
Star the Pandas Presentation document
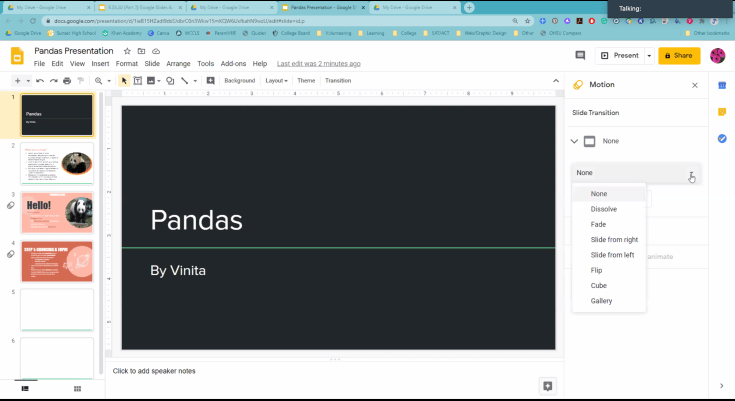click(x=127, y=51)
